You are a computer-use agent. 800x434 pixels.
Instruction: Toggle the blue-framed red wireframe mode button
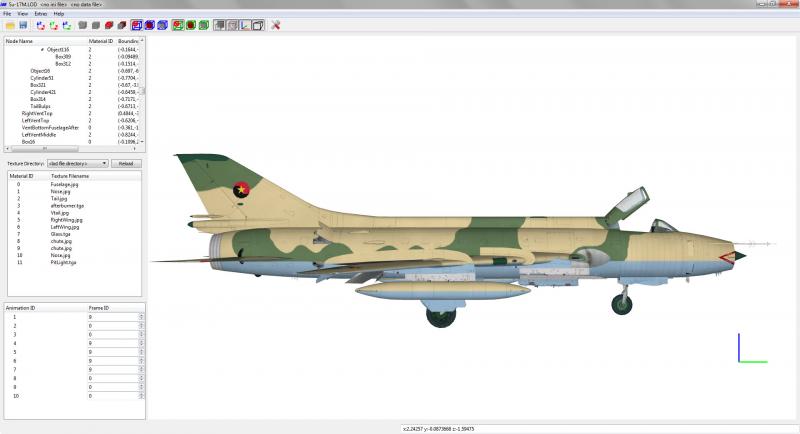click(x=137, y=25)
